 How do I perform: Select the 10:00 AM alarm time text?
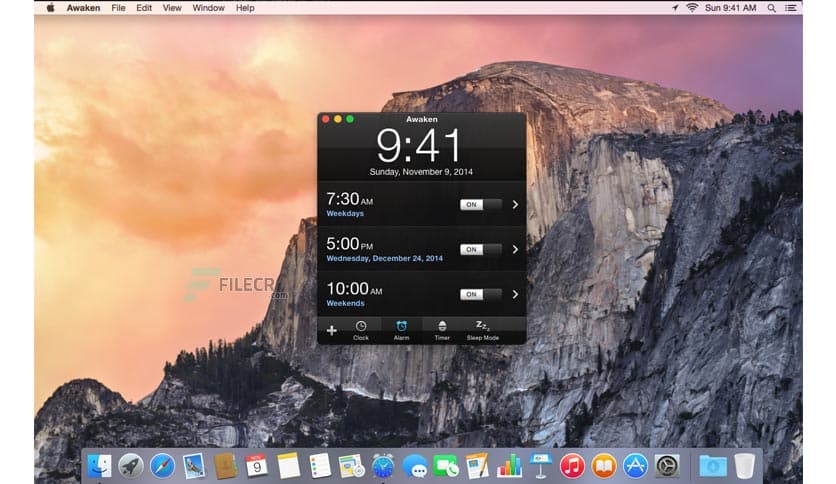coord(355,289)
